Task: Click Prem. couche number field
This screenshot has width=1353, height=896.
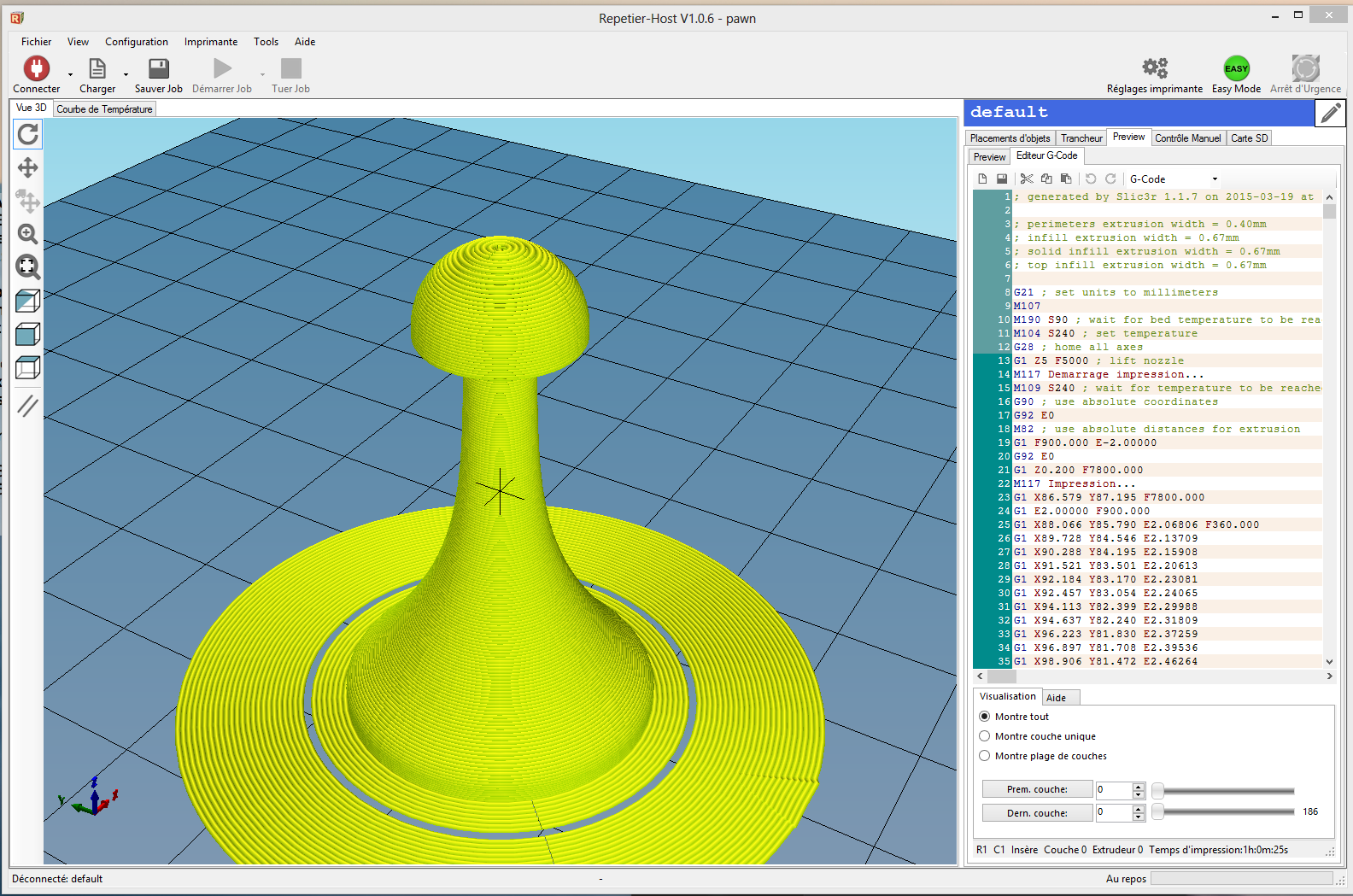Action: [1114, 790]
